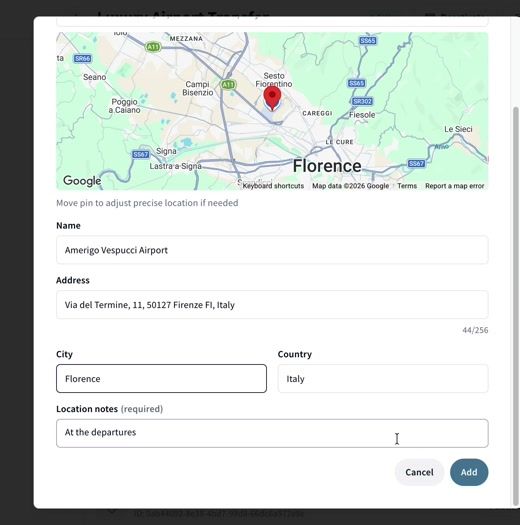
Task: Open Keyboard shortcuts link on map
Action: tap(273, 186)
